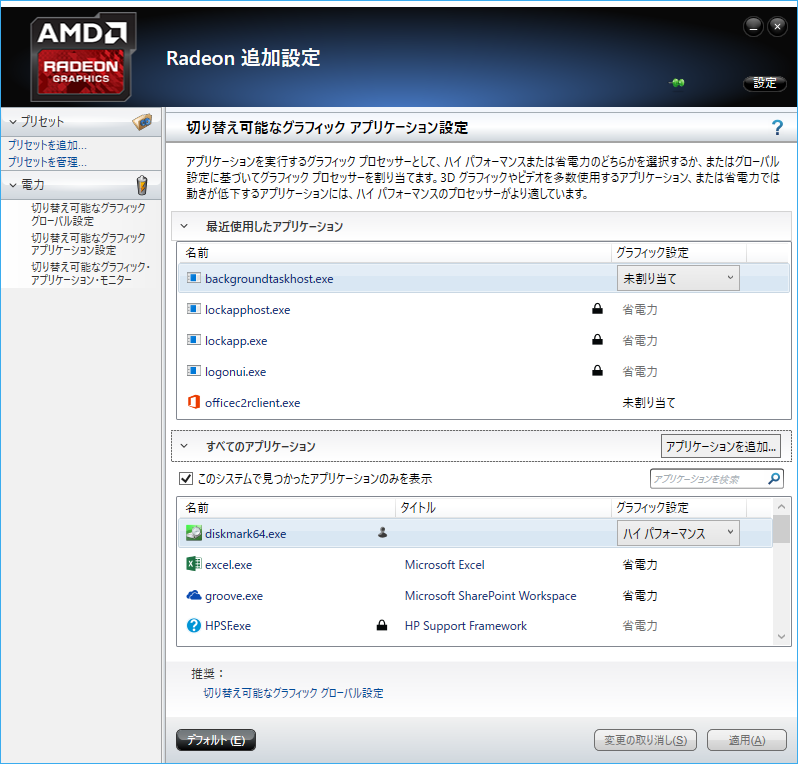Image resolution: width=798 pixels, height=764 pixels.
Task: Click the アプリケーションを追加... button
Action: coord(720,446)
